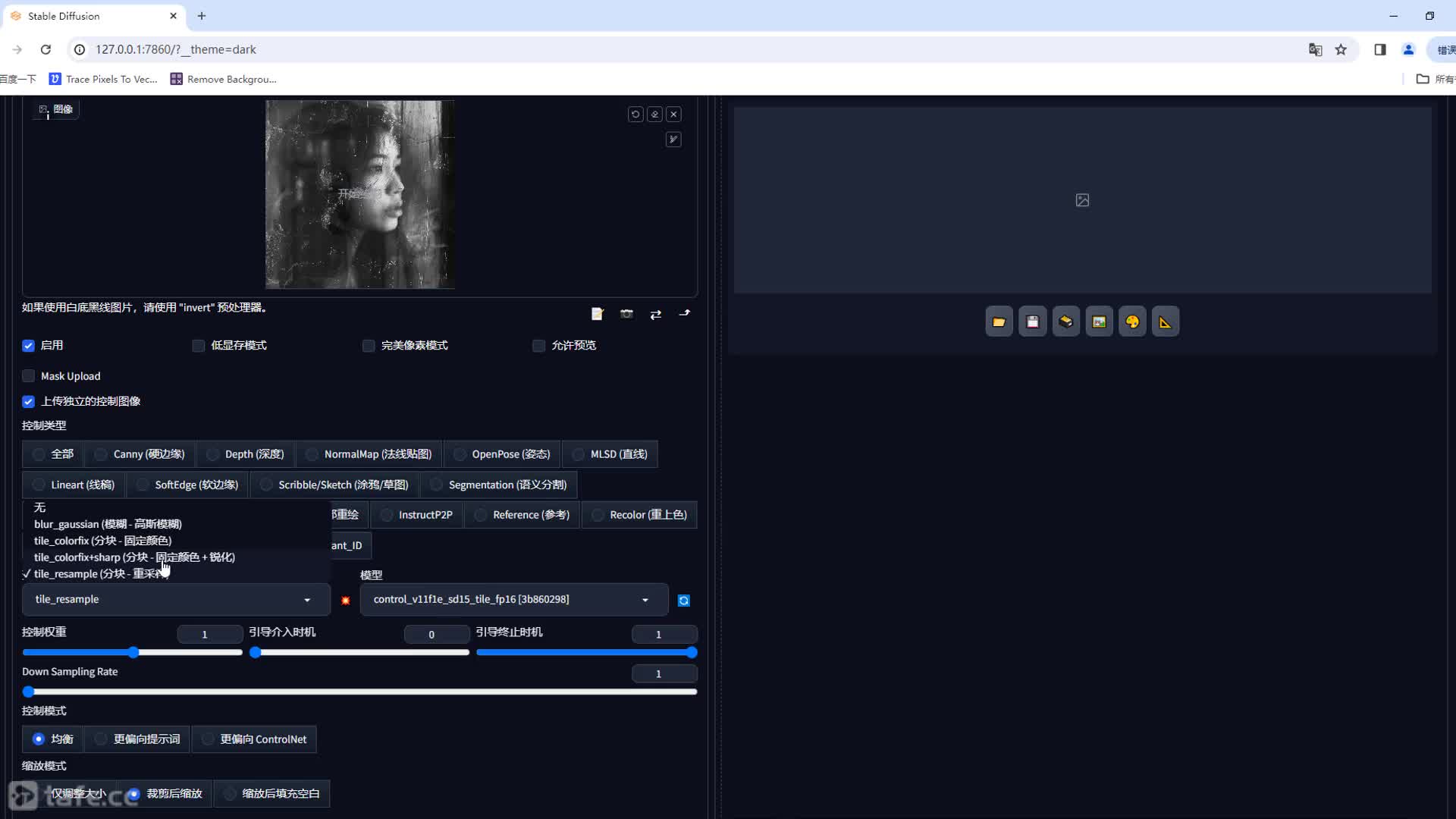Select Recolor (重上色) control type
This screenshot has height=819, width=1456.
pos(639,515)
